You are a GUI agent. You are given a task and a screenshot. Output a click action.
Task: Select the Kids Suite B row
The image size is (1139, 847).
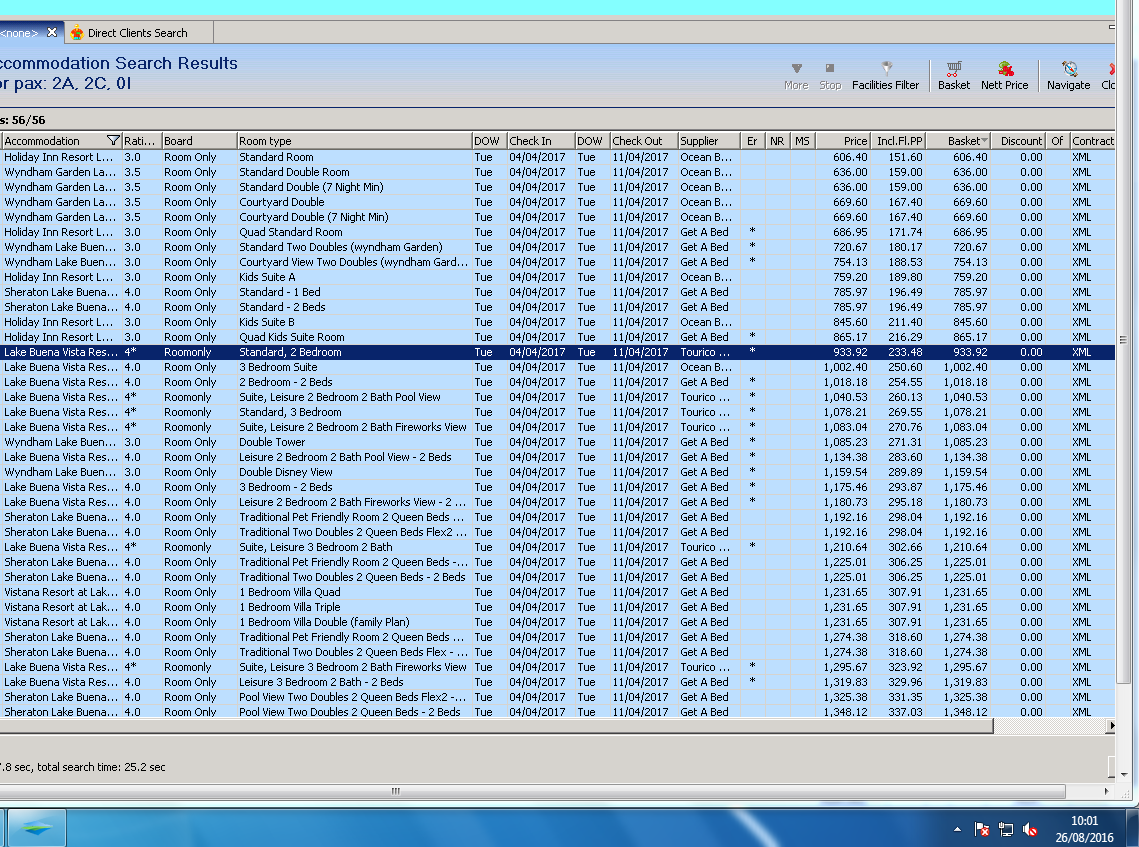coord(557,322)
